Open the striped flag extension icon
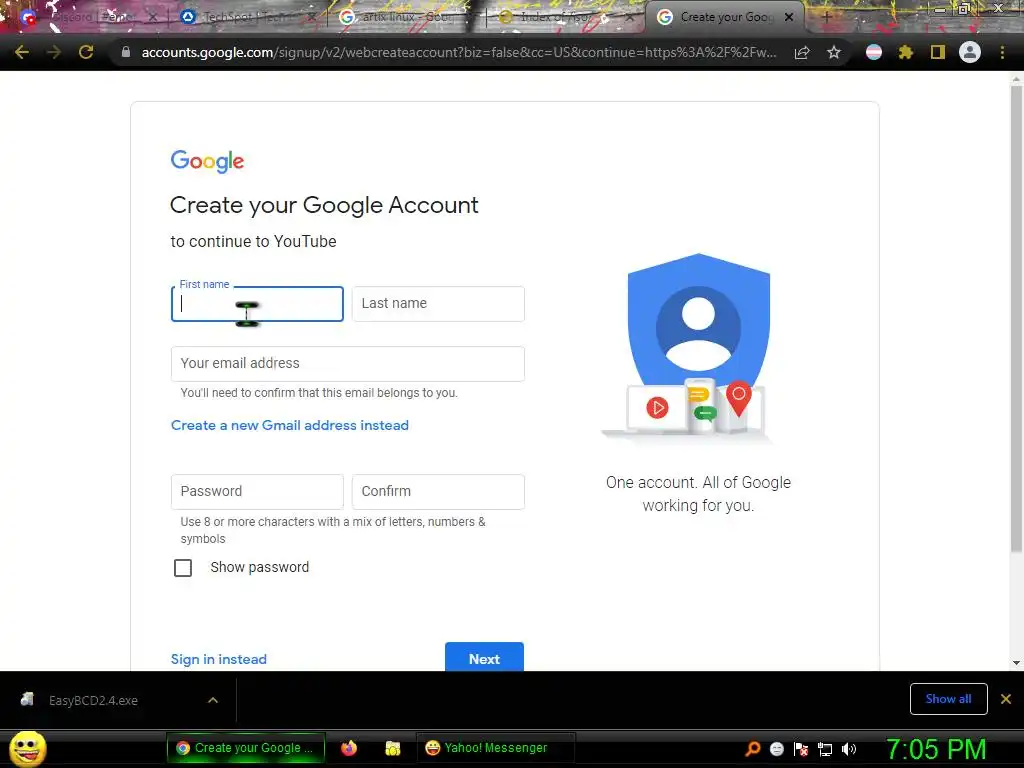Image resolution: width=1024 pixels, height=768 pixels. click(x=874, y=52)
